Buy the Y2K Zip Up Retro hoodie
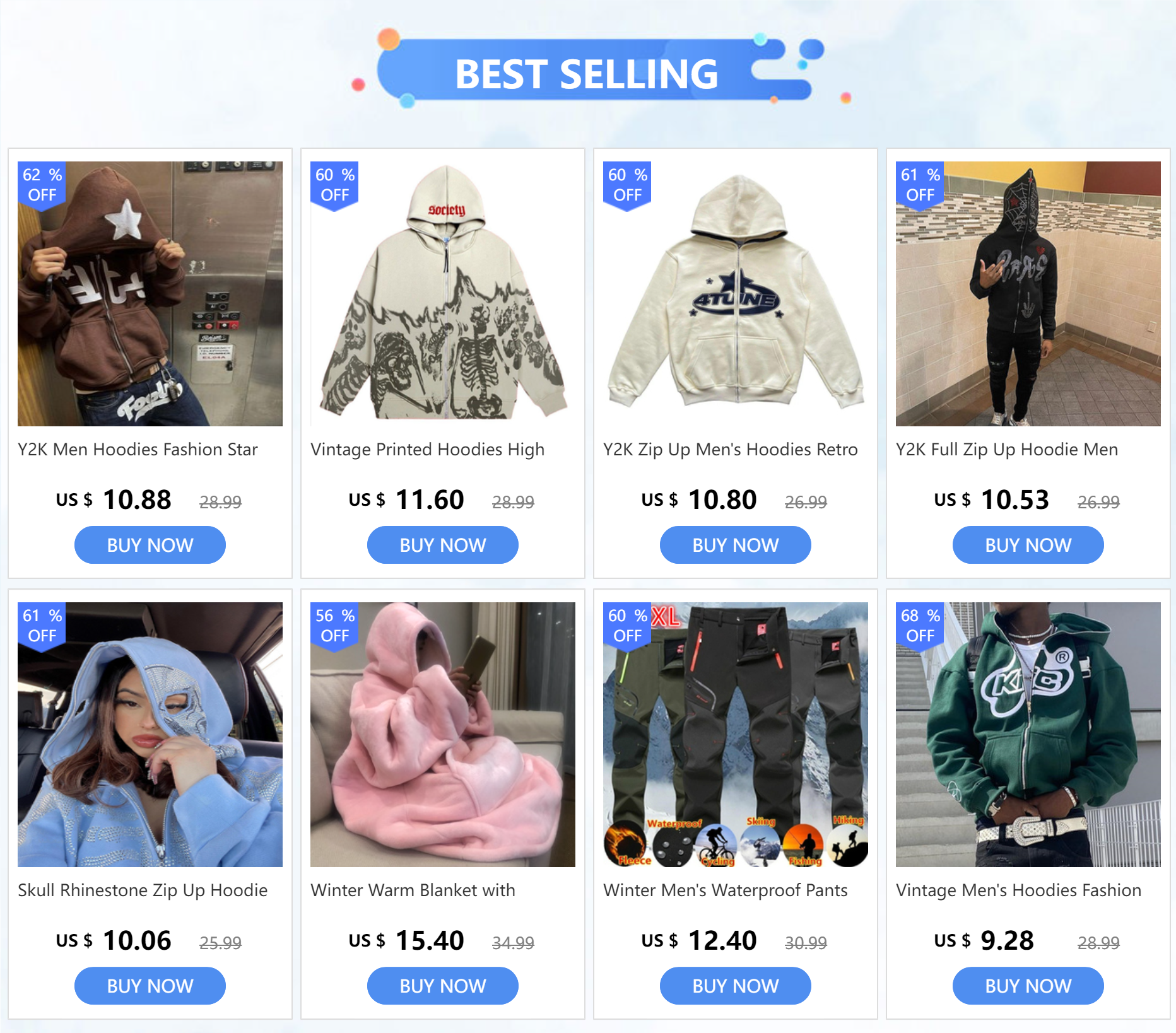This screenshot has width=1176, height=1033. pos(736,545)
